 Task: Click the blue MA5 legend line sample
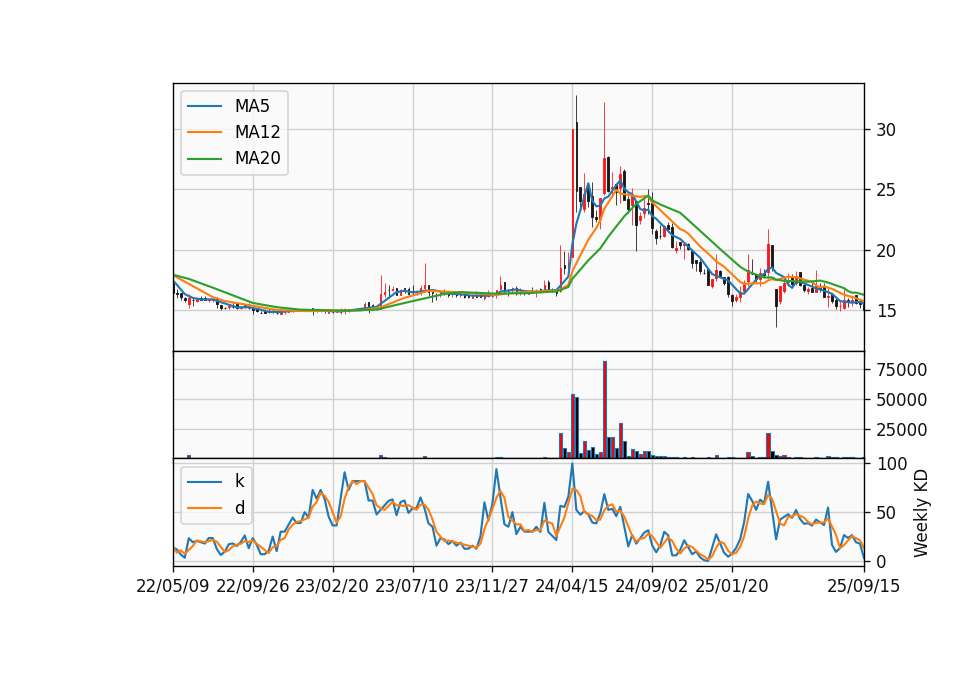tap(204, 106)
